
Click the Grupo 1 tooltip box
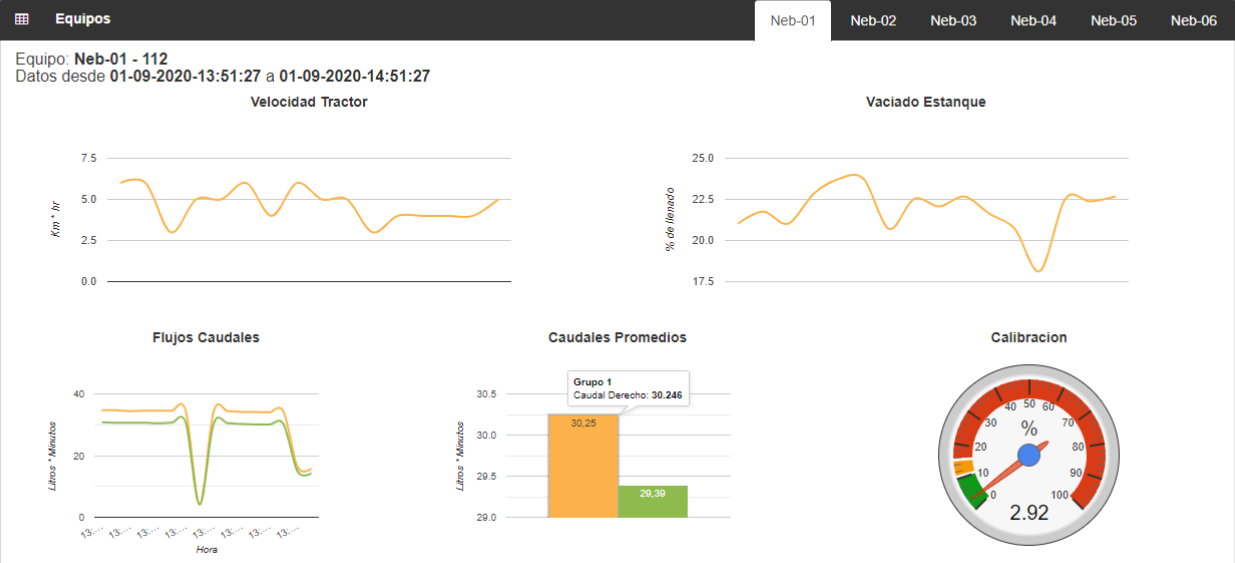(631, 389)
